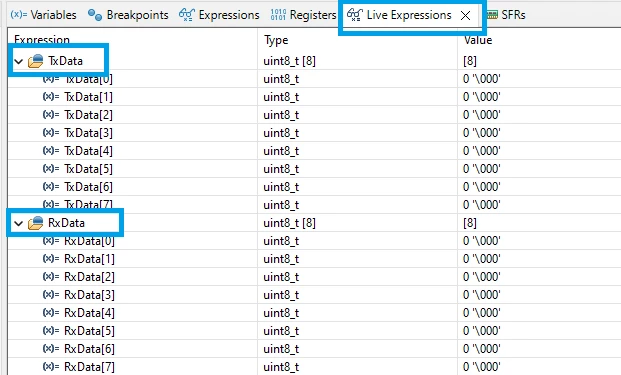Click the value cell of RxData[4]
The width and height of the screenshot is (621, 375).
point(482,313)
